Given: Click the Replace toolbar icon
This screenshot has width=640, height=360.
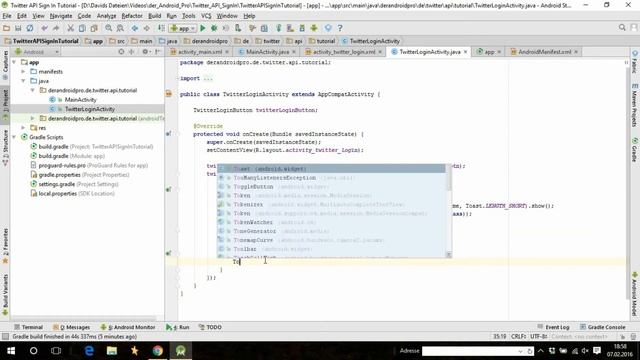Looking at the screenshot, I should point(120,28).
